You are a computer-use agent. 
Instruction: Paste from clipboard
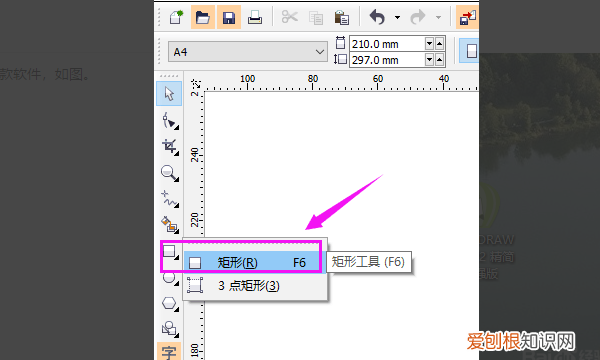pos(341,18)
